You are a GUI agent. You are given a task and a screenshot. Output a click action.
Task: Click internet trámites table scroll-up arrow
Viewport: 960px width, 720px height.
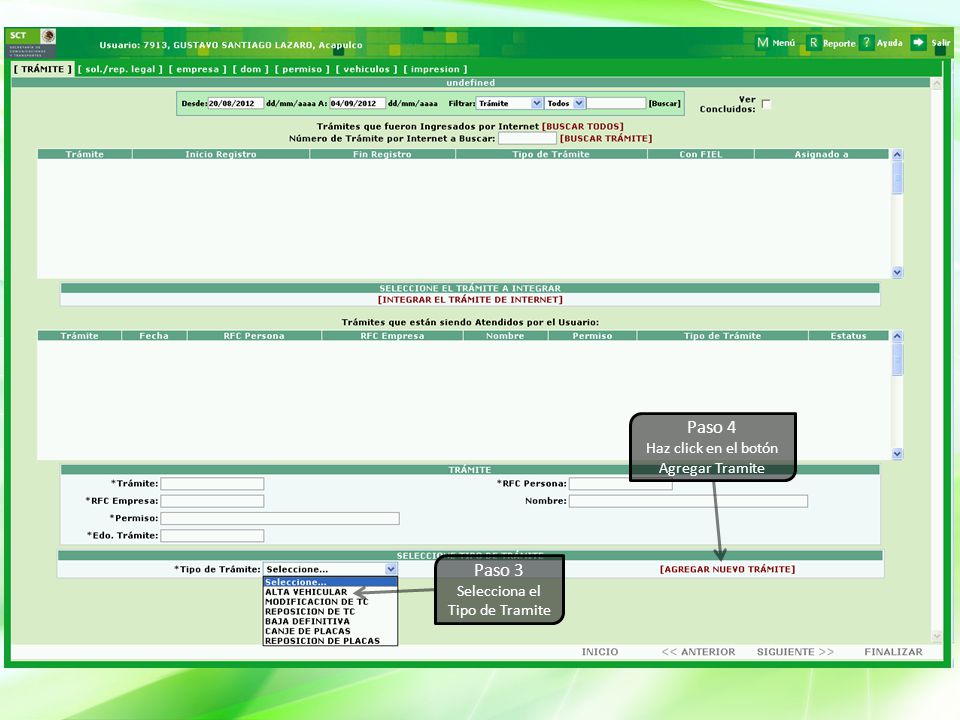(x=897, y=155)
